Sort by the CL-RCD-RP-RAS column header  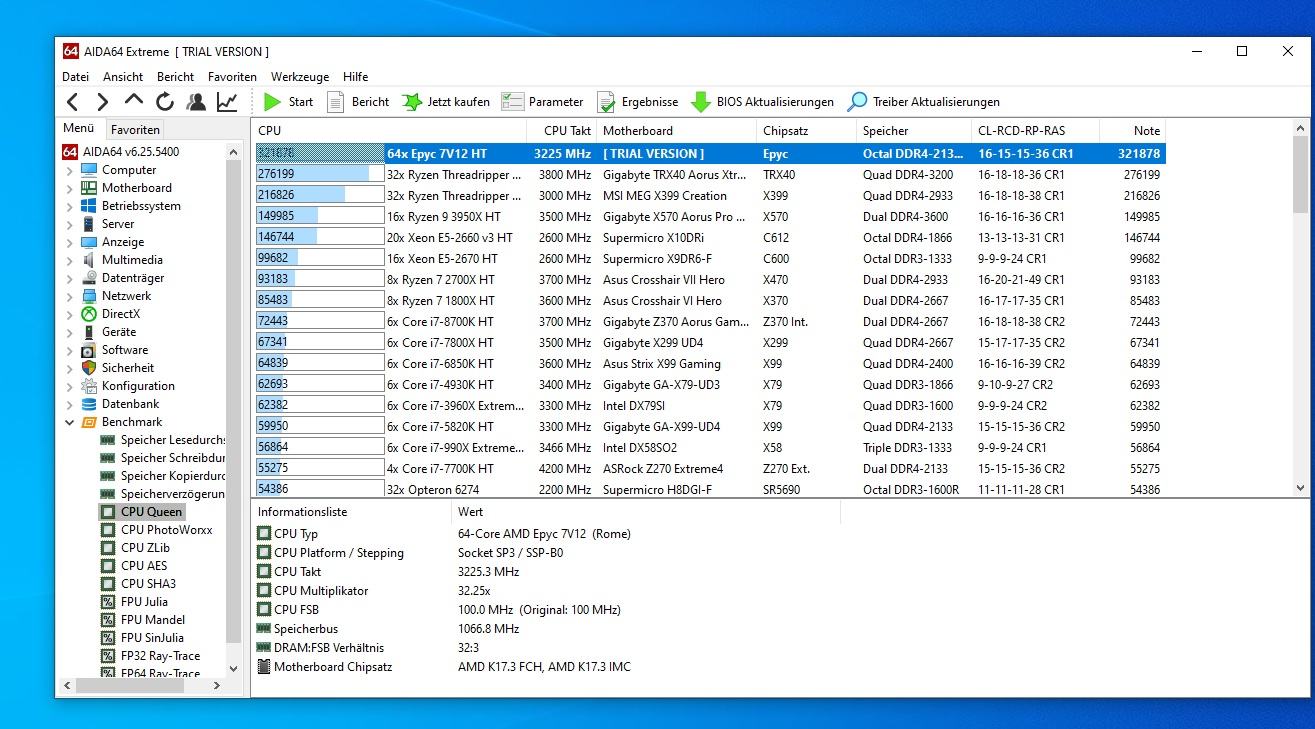pyautogui.click(x=1035, y=131)
